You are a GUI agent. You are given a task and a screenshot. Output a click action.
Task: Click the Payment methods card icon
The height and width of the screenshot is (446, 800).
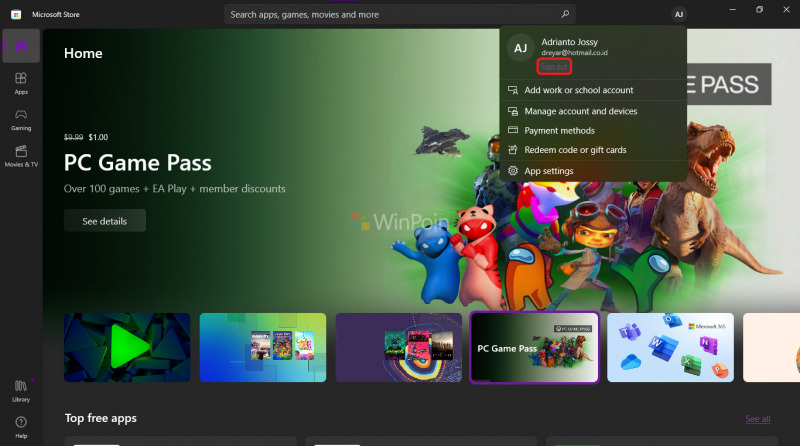(x=513, y=130)
